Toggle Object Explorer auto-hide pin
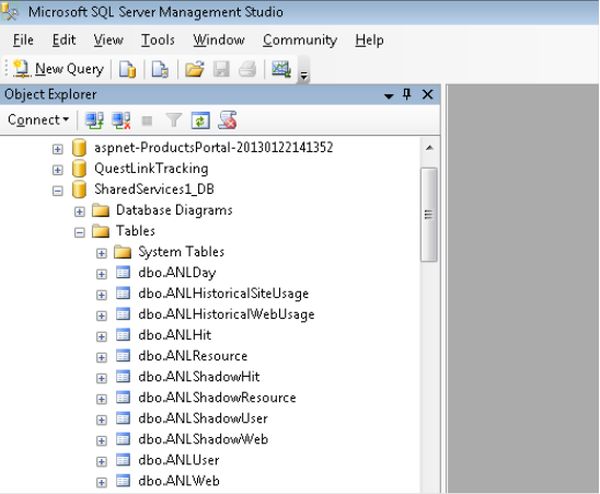The height and width of the screenshot is (494, 600). (407, 94)
